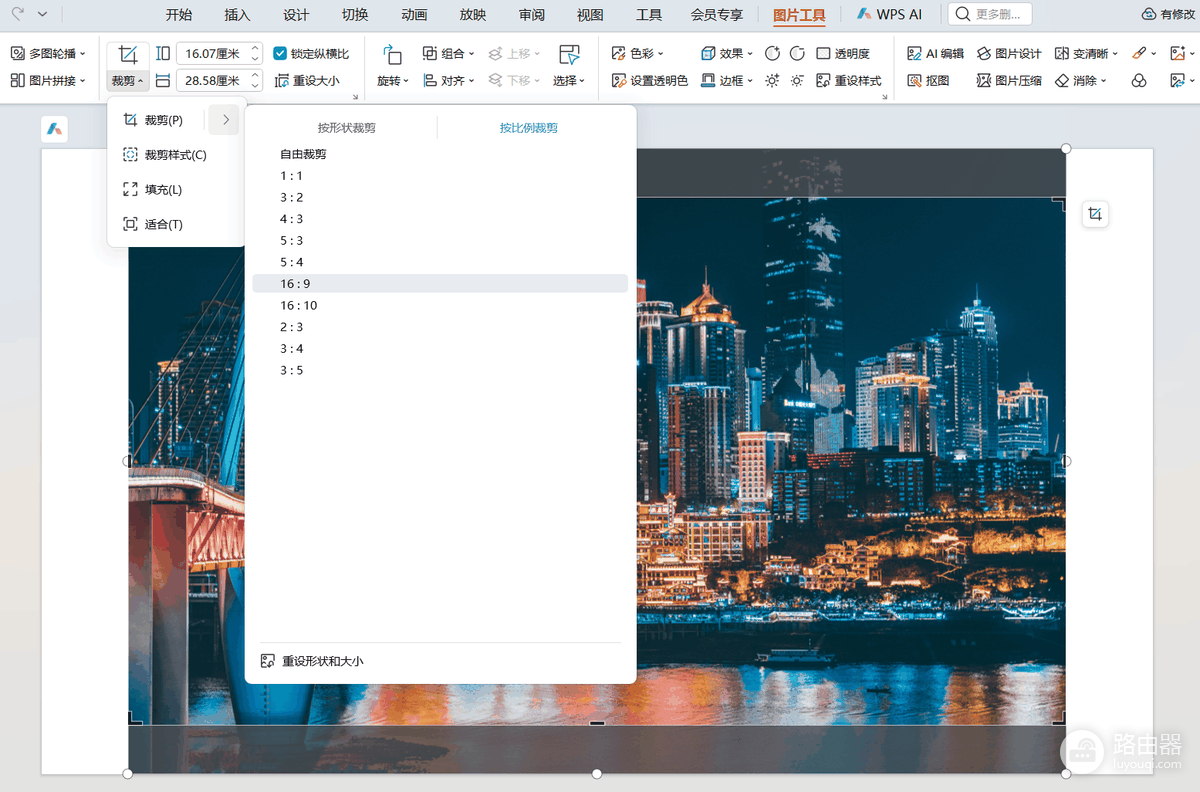This screenshot has height=792, width=1200.
Task: Open the 选择 selection dropdown
Action: pyautogui.click(x=569, y=81)
